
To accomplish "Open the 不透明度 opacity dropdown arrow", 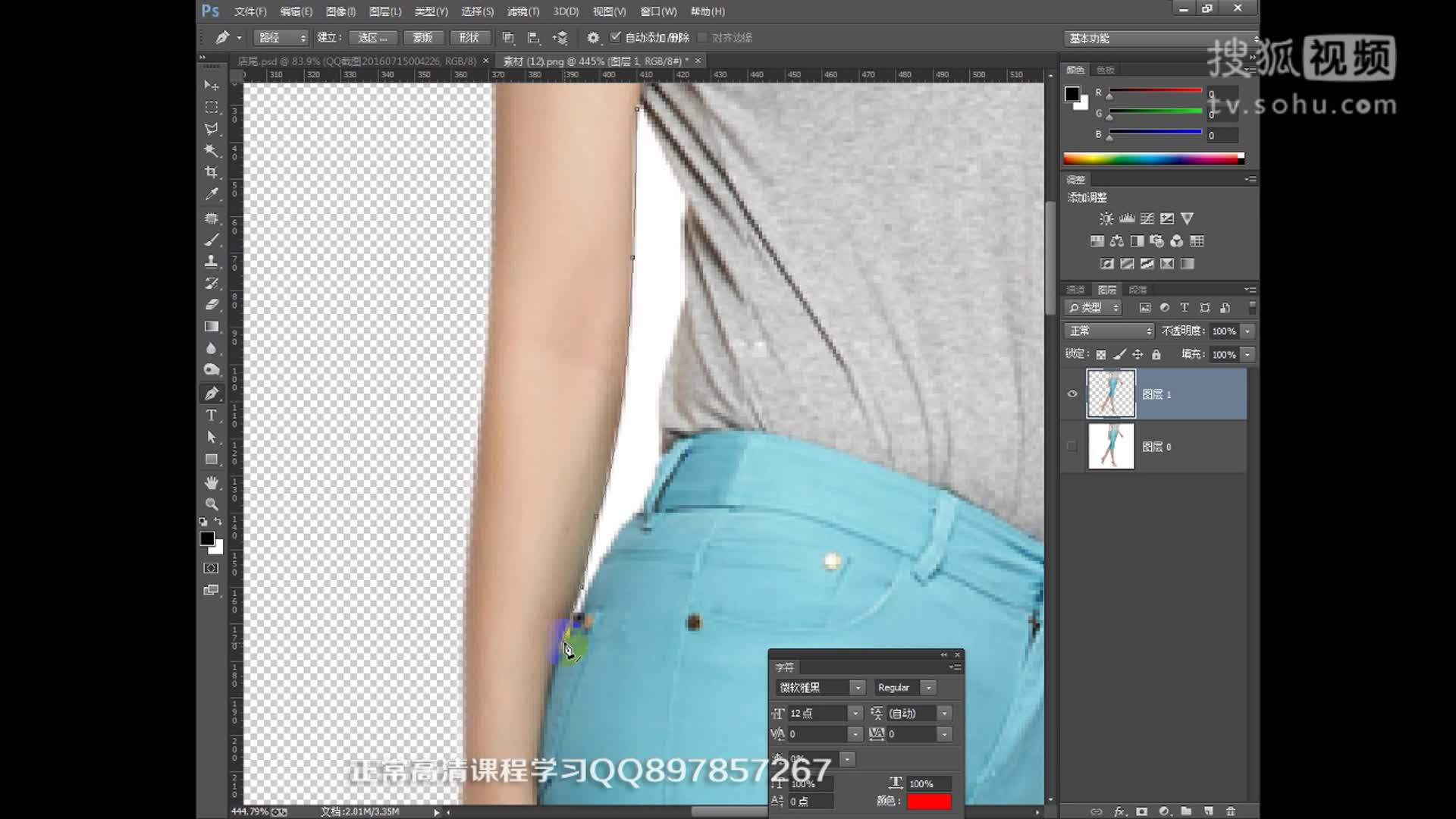I will [x=1247, y=331].
